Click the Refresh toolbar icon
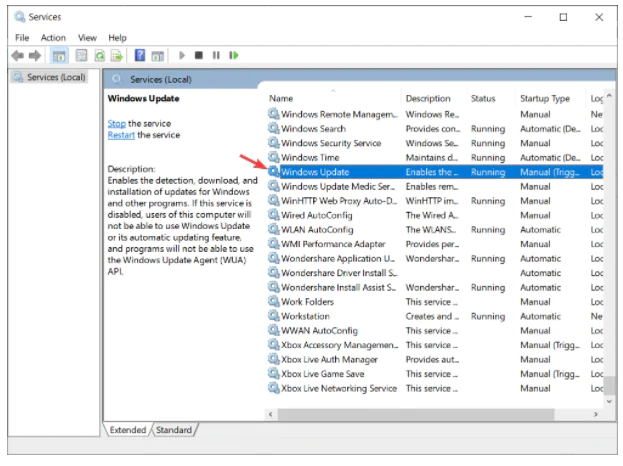The width and height of the screenshot is (623, 466). point(100,56)
